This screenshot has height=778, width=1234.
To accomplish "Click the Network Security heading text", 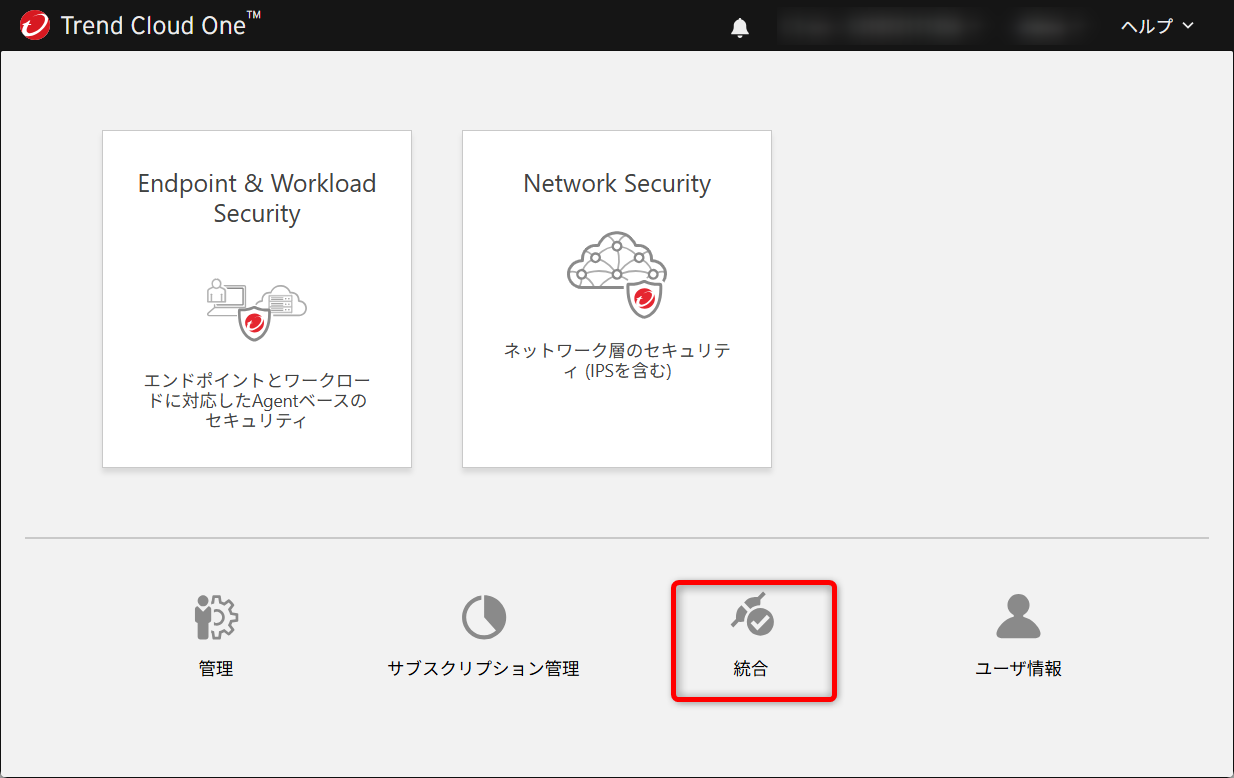I will pyautogui.click(x=617, y=184).
